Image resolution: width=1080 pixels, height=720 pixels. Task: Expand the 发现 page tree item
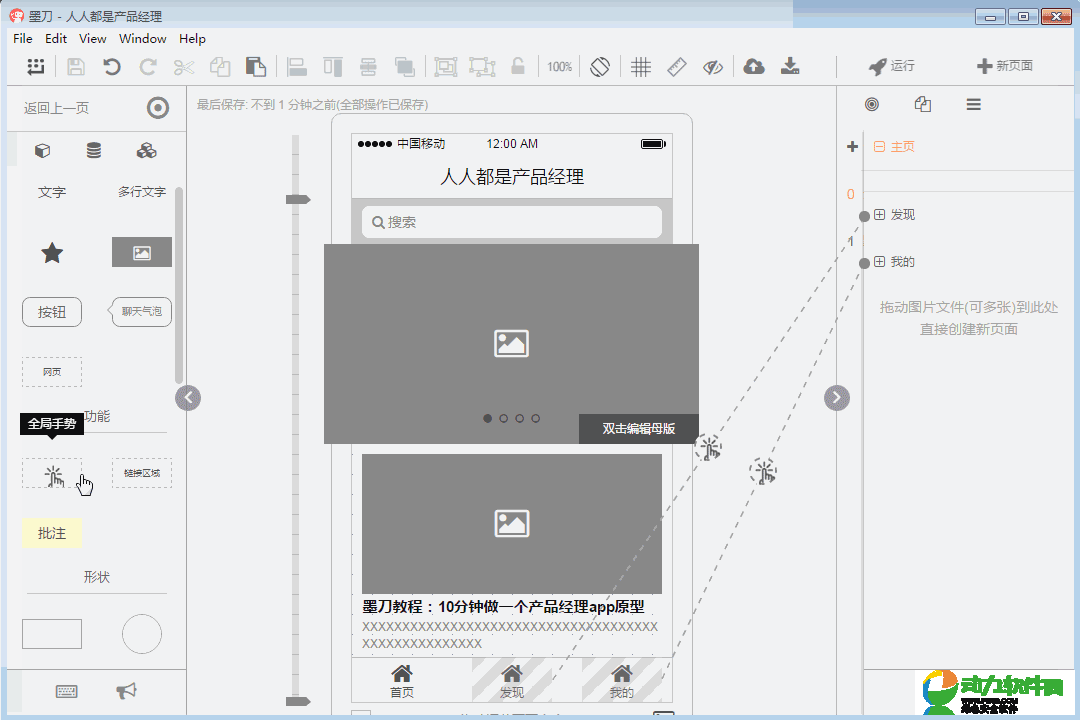click(x=880, y=215)
